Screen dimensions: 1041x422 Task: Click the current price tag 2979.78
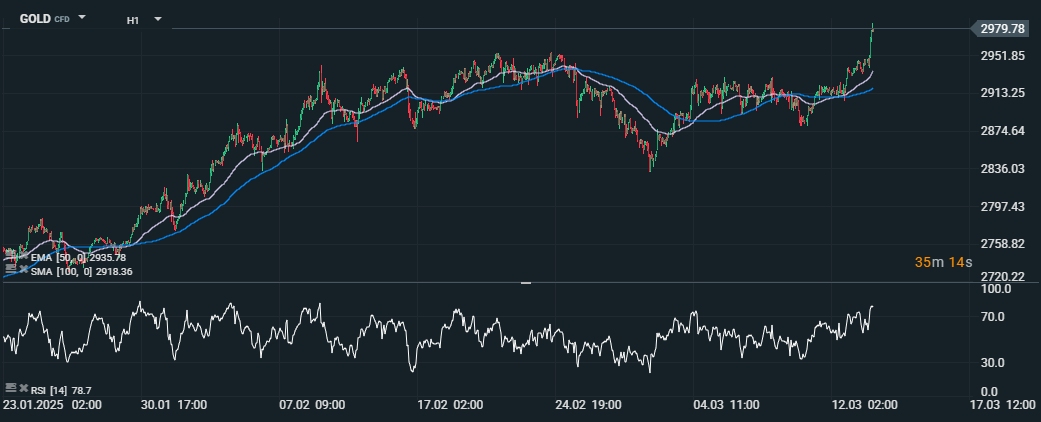[1002, 29]
